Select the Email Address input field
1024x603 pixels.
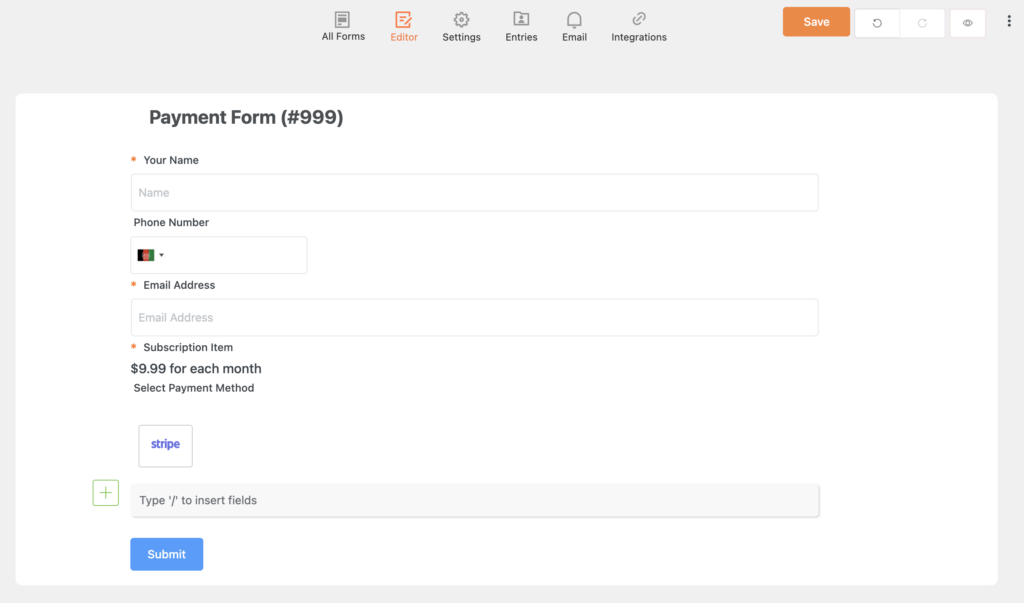point(474,318)
